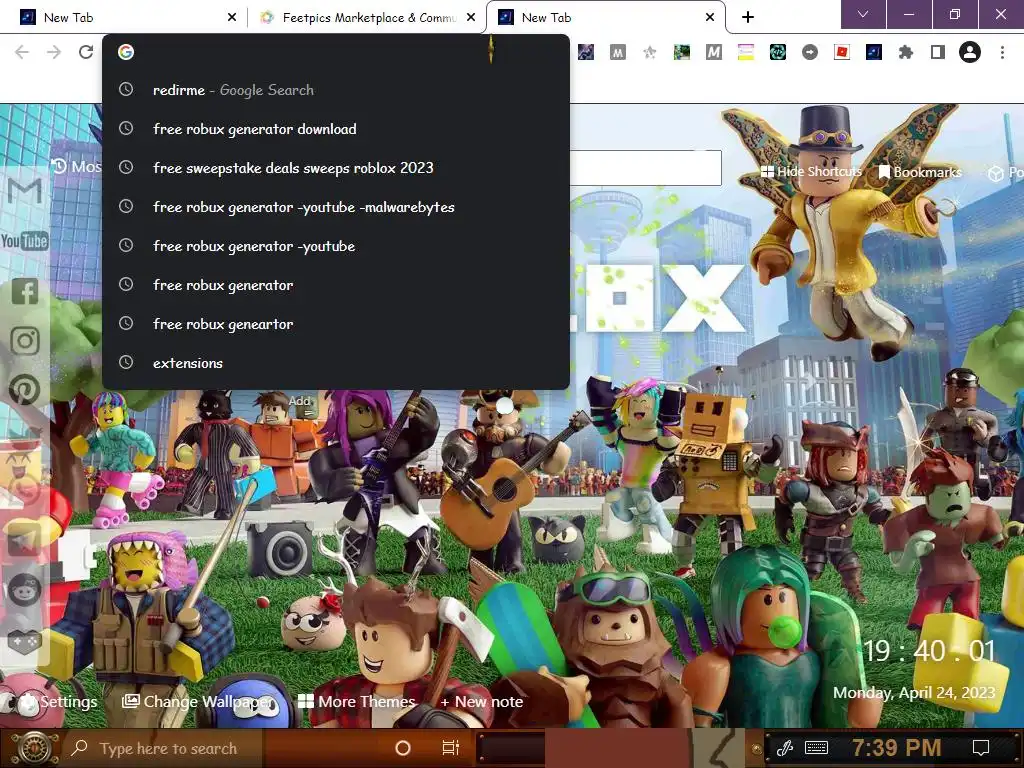1024x768 pixels.
Task: Click the 'Monday, April 24, 2023' date text
Action: click(x=914, y=693)
